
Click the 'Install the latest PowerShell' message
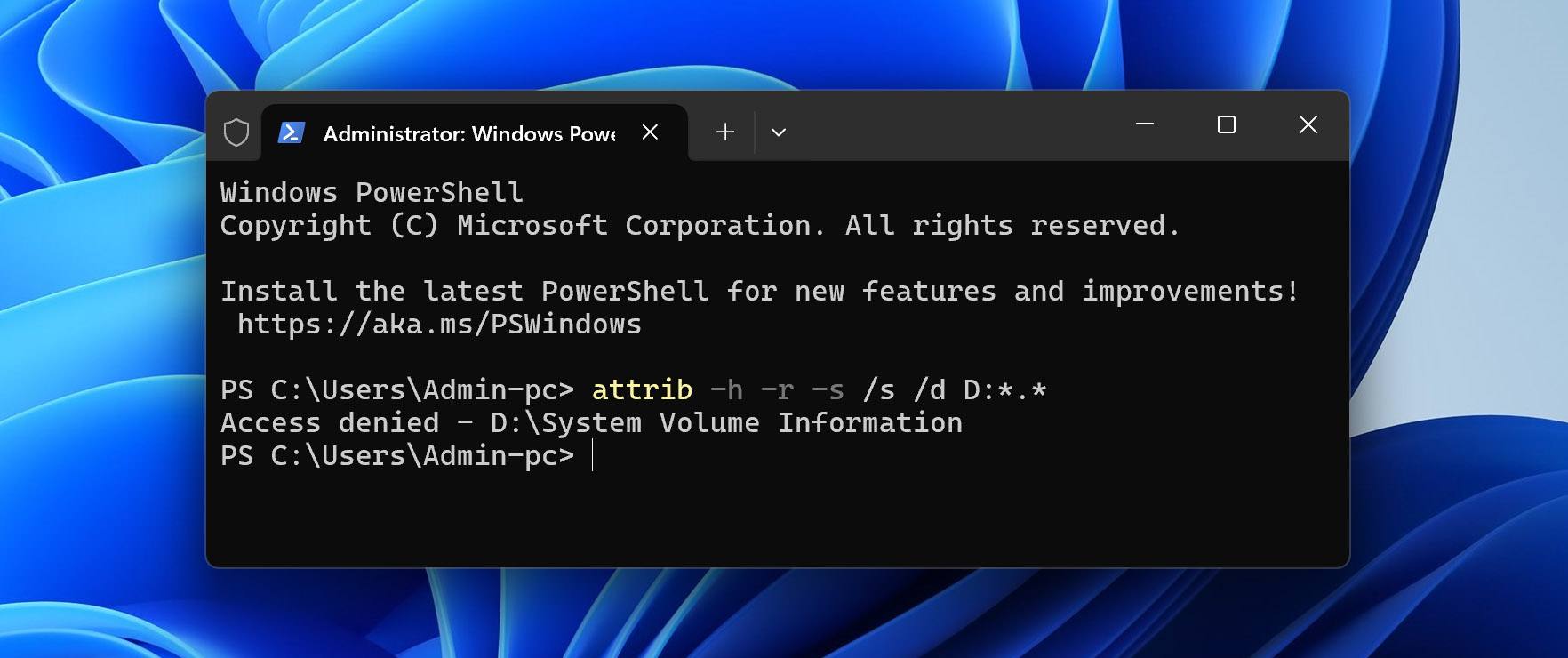coord(759,292)
